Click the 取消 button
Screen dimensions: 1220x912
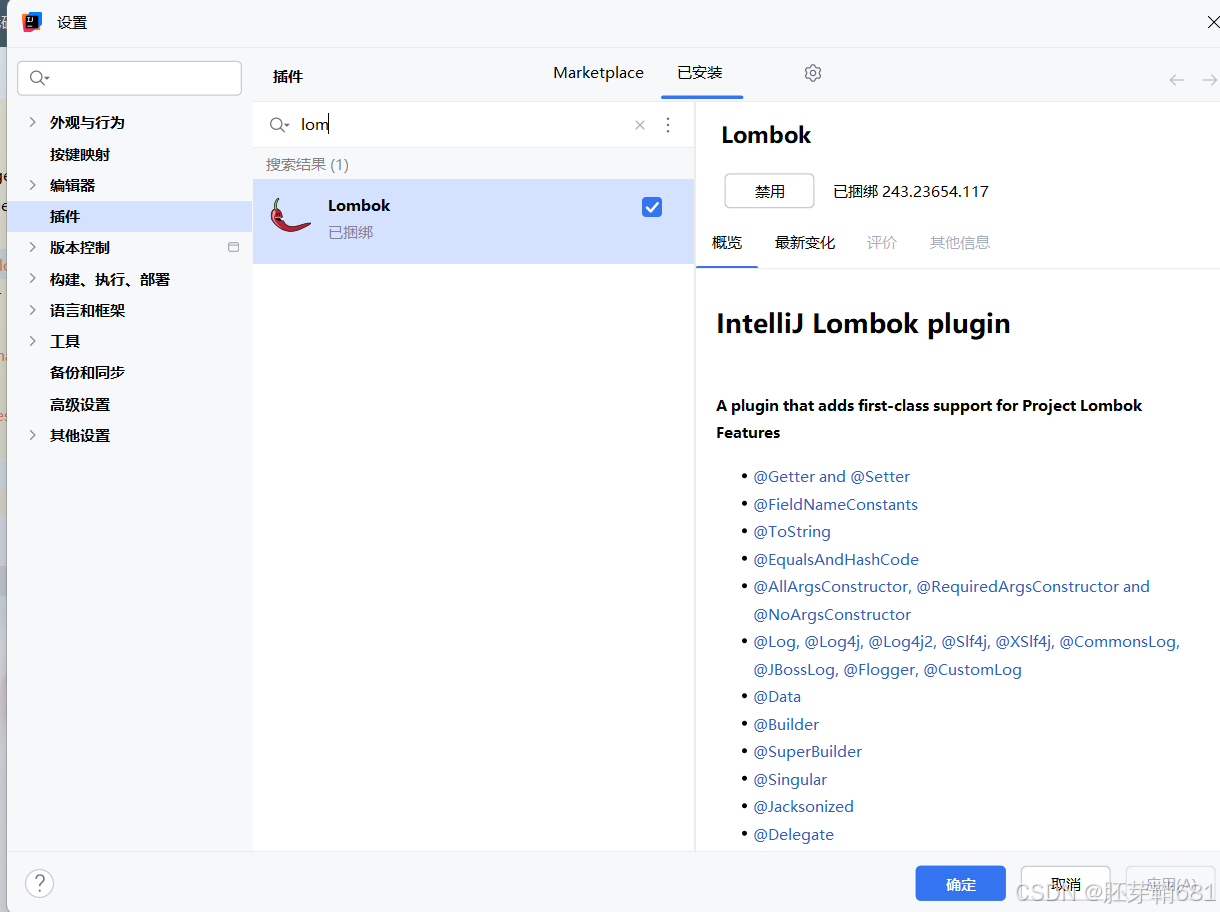coord(1065,884)
